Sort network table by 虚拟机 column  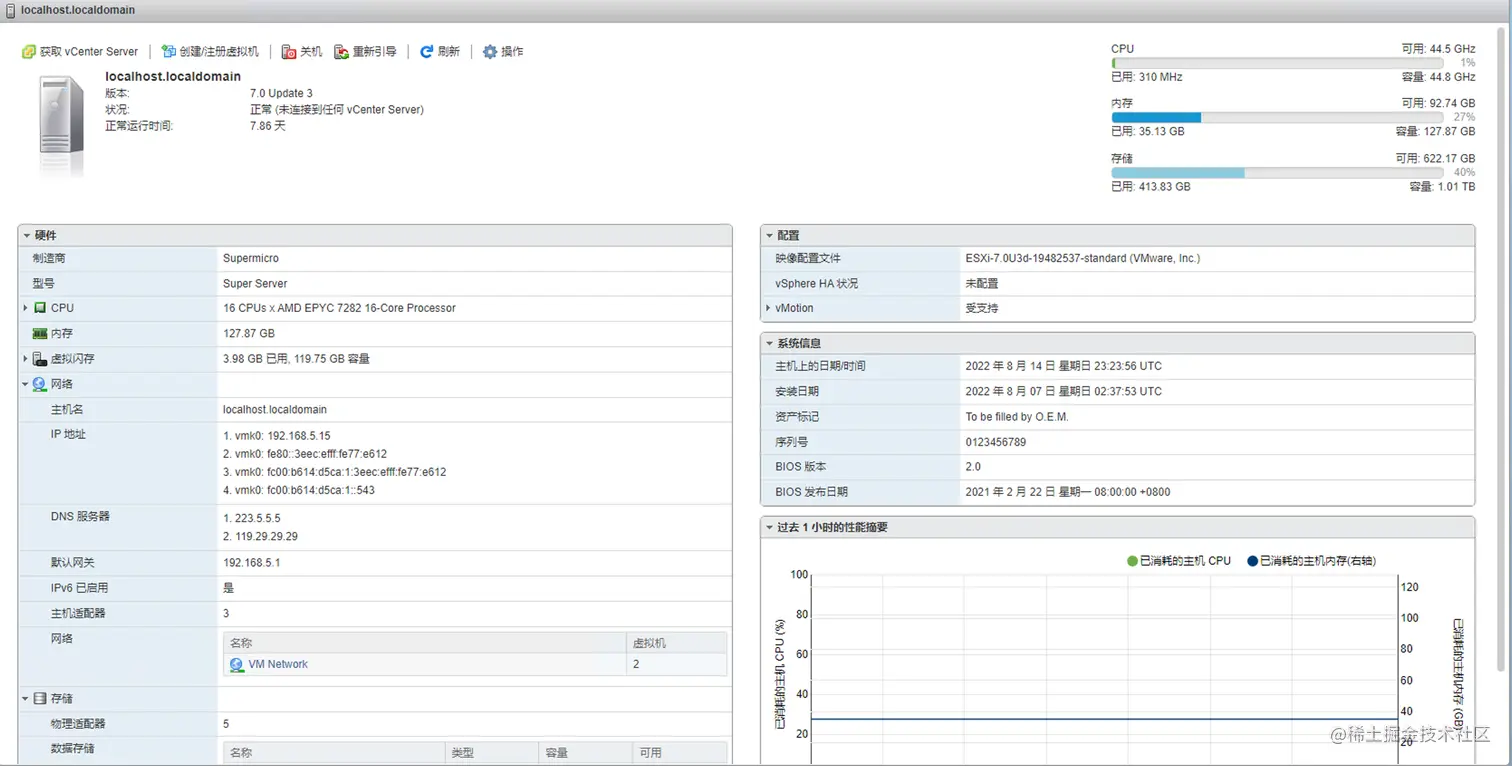pyautogui.click(x=676, y=643)
